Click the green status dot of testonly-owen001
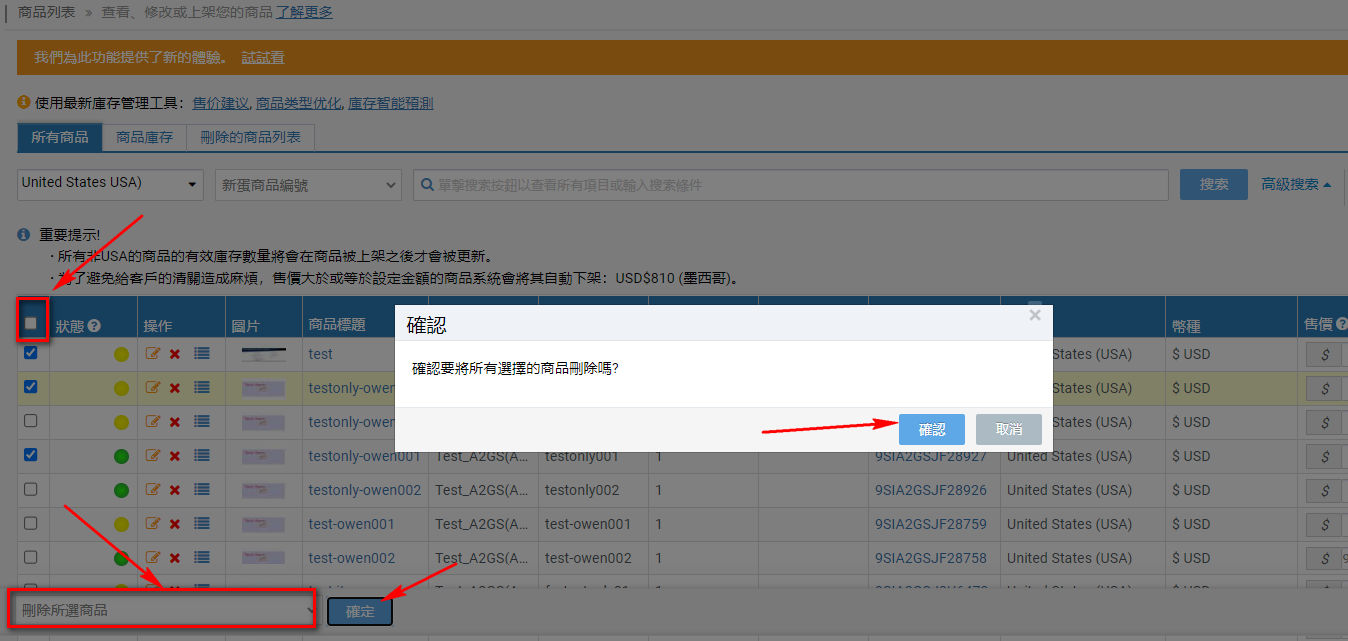Screen dimensions: 1348x641 (121, 456)
